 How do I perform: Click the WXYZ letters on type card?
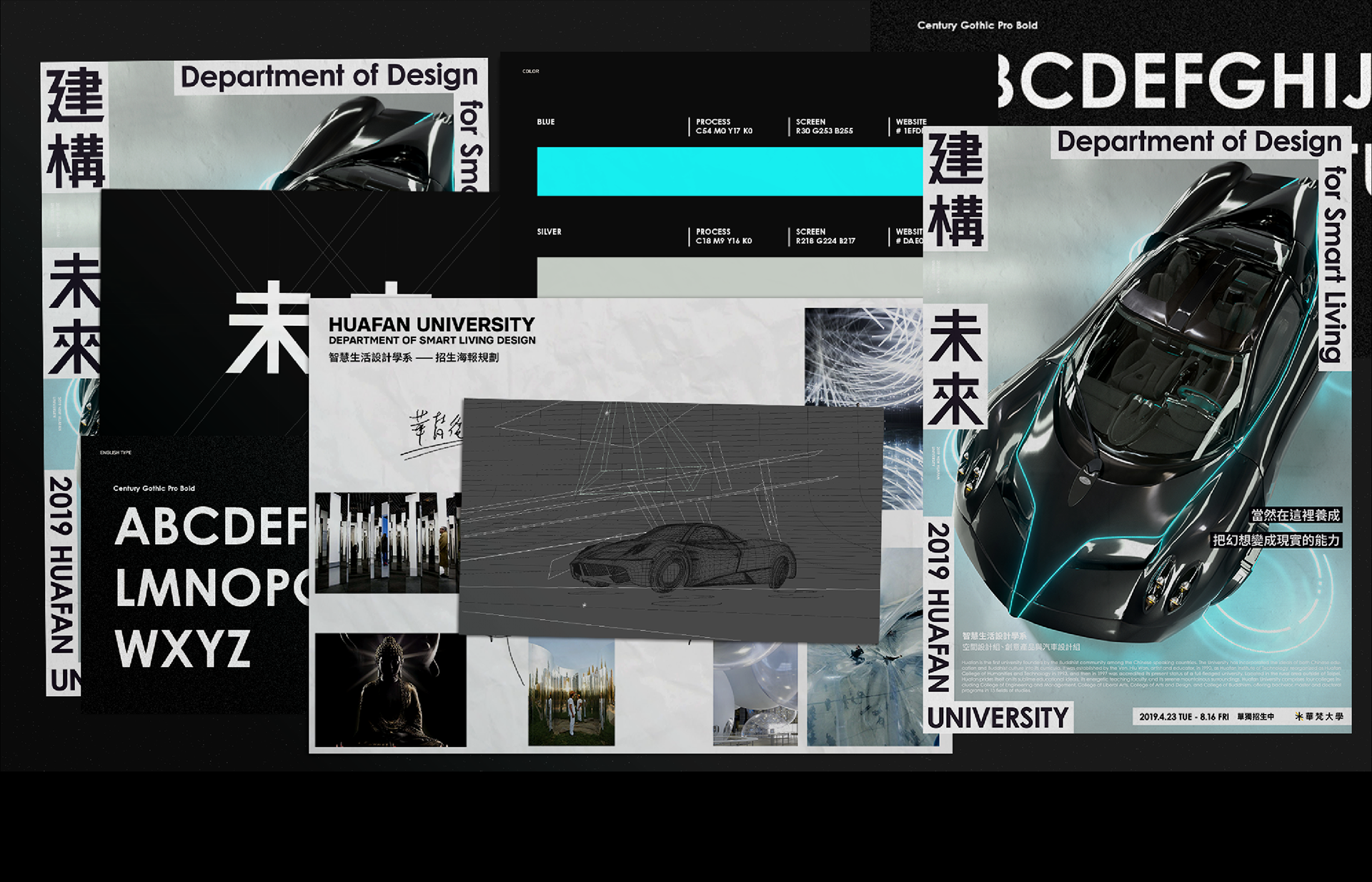[x=183, y=648]
